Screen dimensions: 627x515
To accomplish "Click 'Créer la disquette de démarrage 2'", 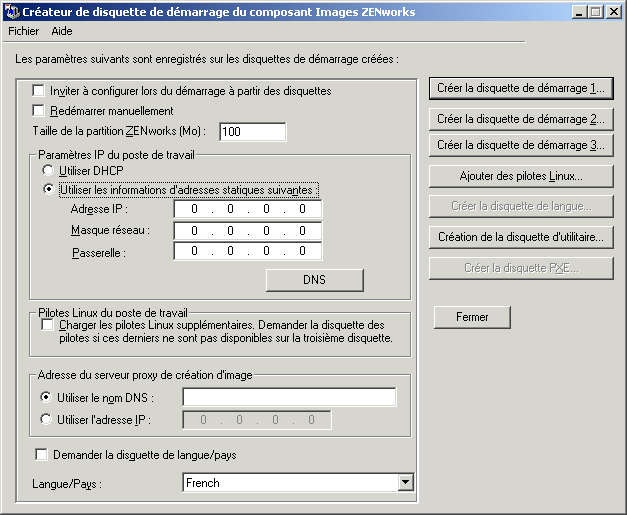I will pos(521,119).
